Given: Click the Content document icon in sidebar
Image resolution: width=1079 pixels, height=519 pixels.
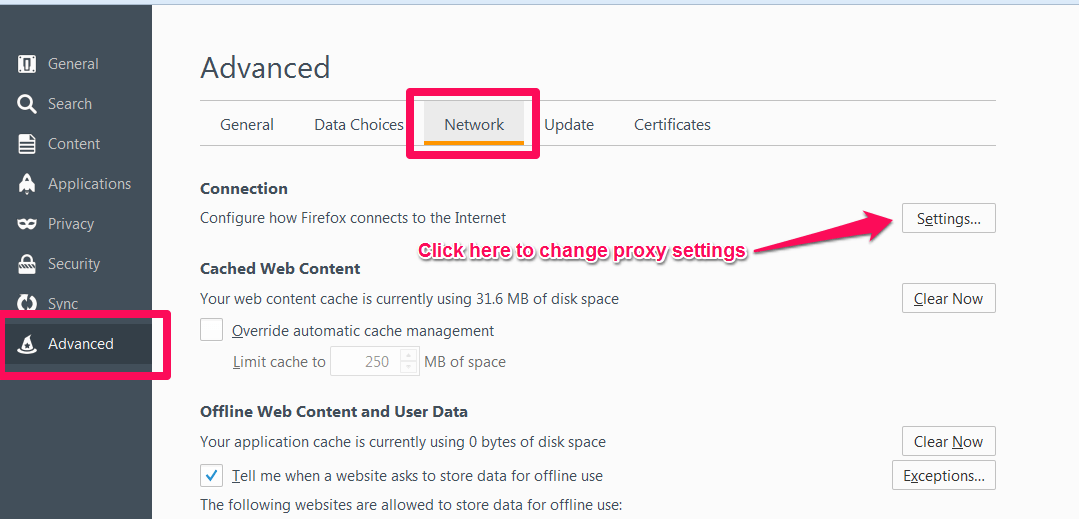Looking at the screenshot, I should (x=27, y=144).
